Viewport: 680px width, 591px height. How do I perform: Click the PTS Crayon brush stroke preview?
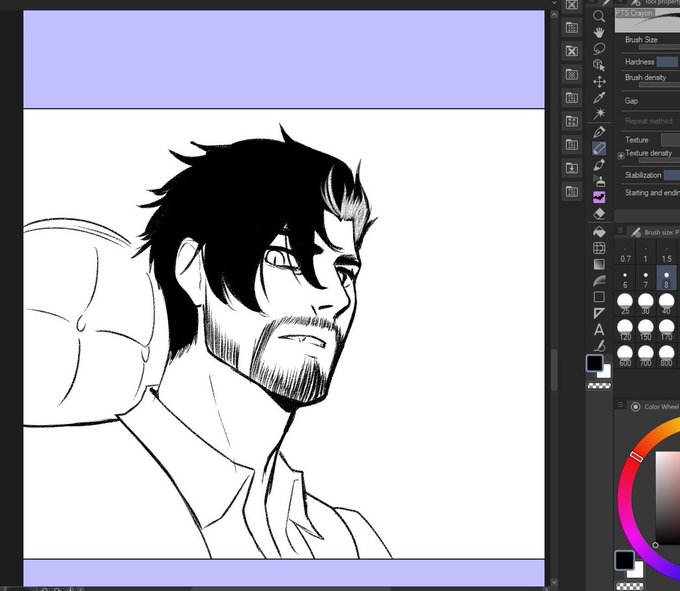pos(647,20)
